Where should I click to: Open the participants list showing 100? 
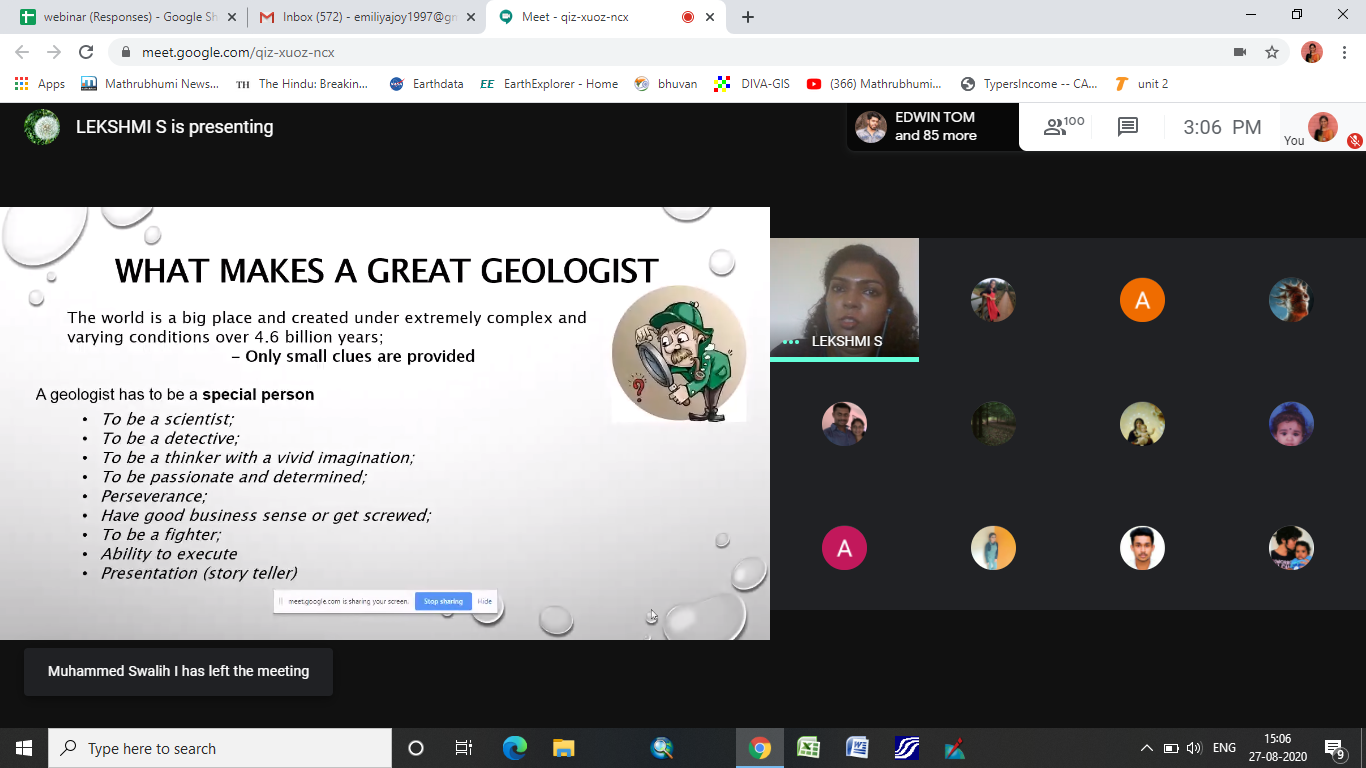(x=1063, y=127)
